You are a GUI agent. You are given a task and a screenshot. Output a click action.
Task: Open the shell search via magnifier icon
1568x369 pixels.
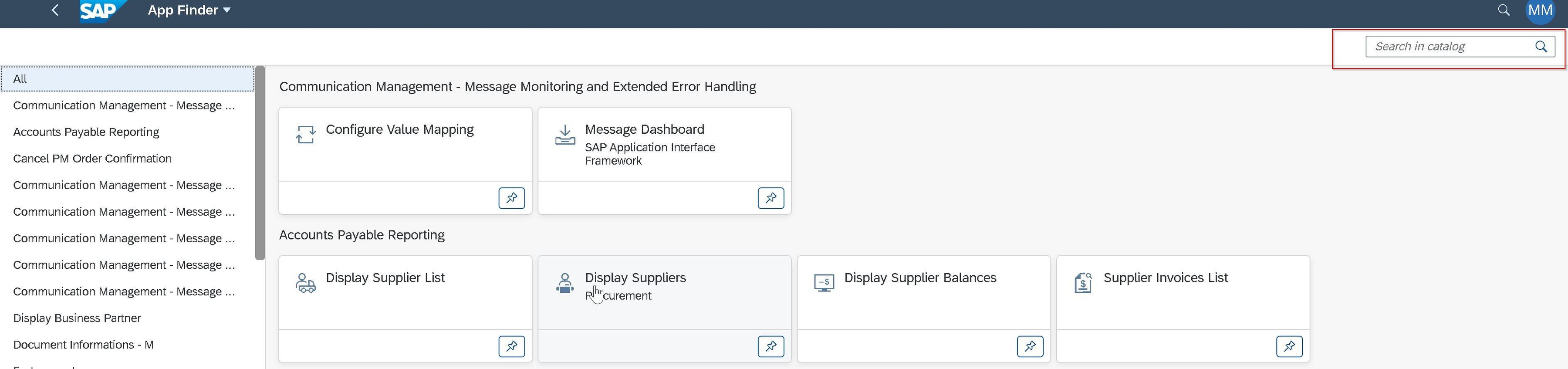coord(1504,10)
